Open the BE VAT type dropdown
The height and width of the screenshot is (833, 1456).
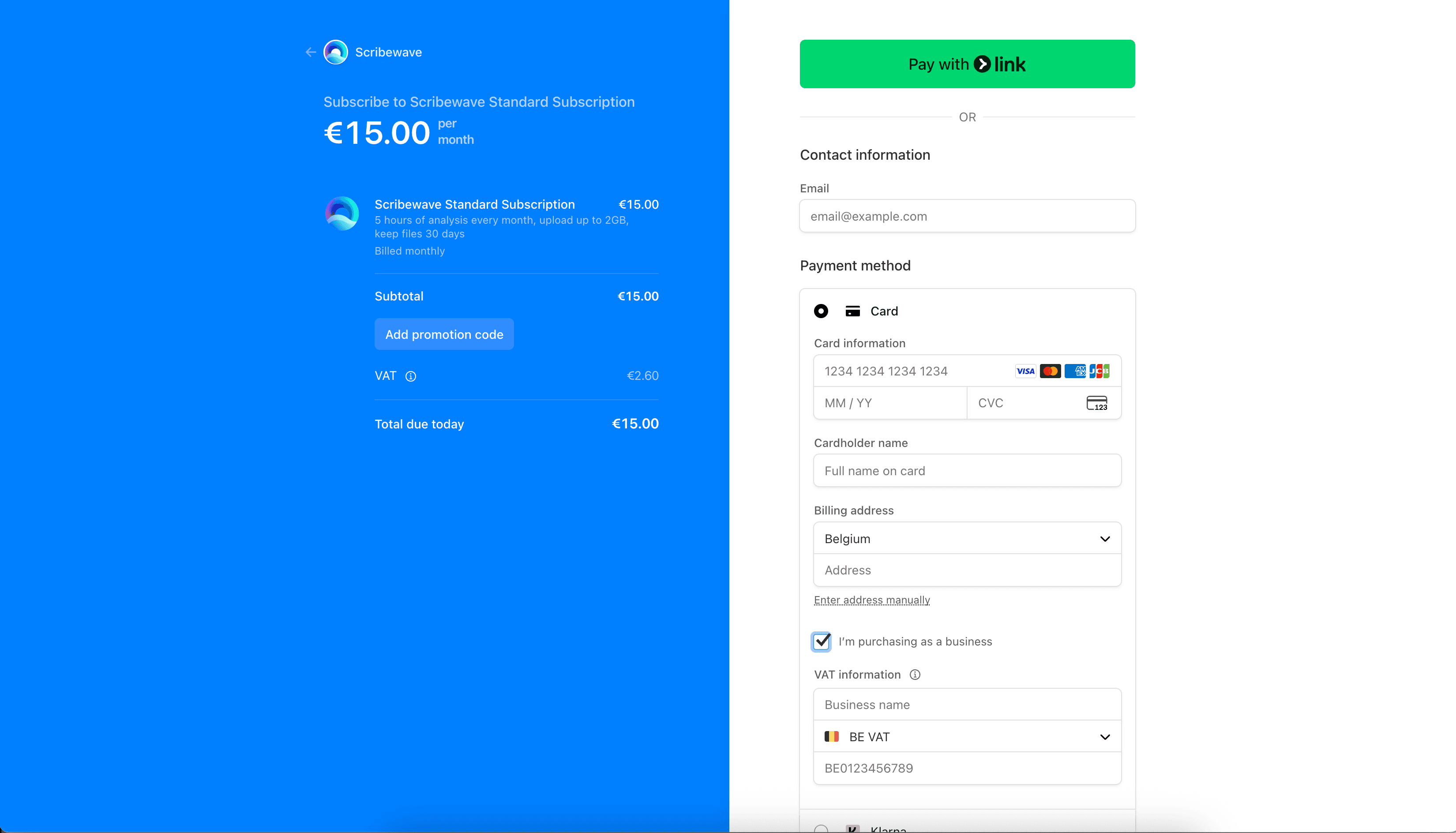point(967,736)
